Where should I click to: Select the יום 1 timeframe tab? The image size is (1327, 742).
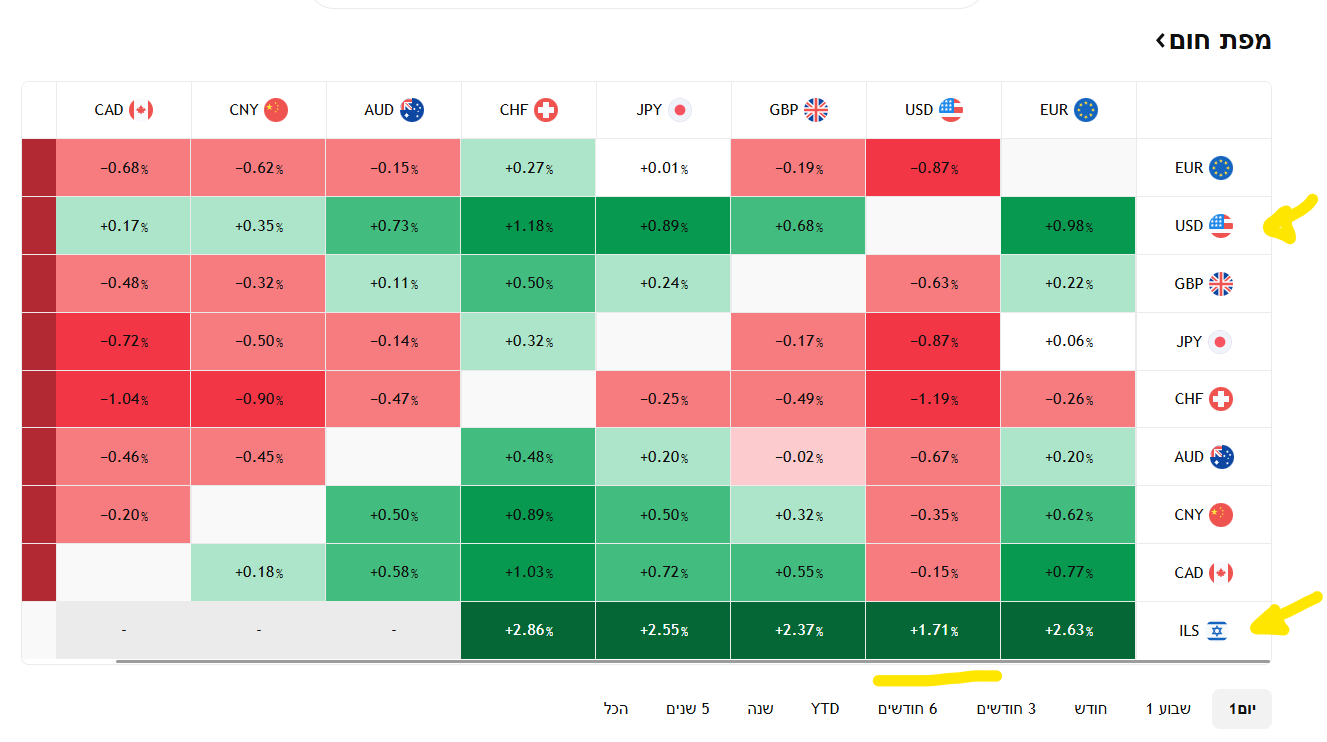pyautogui.click(x=1242, y=709)
